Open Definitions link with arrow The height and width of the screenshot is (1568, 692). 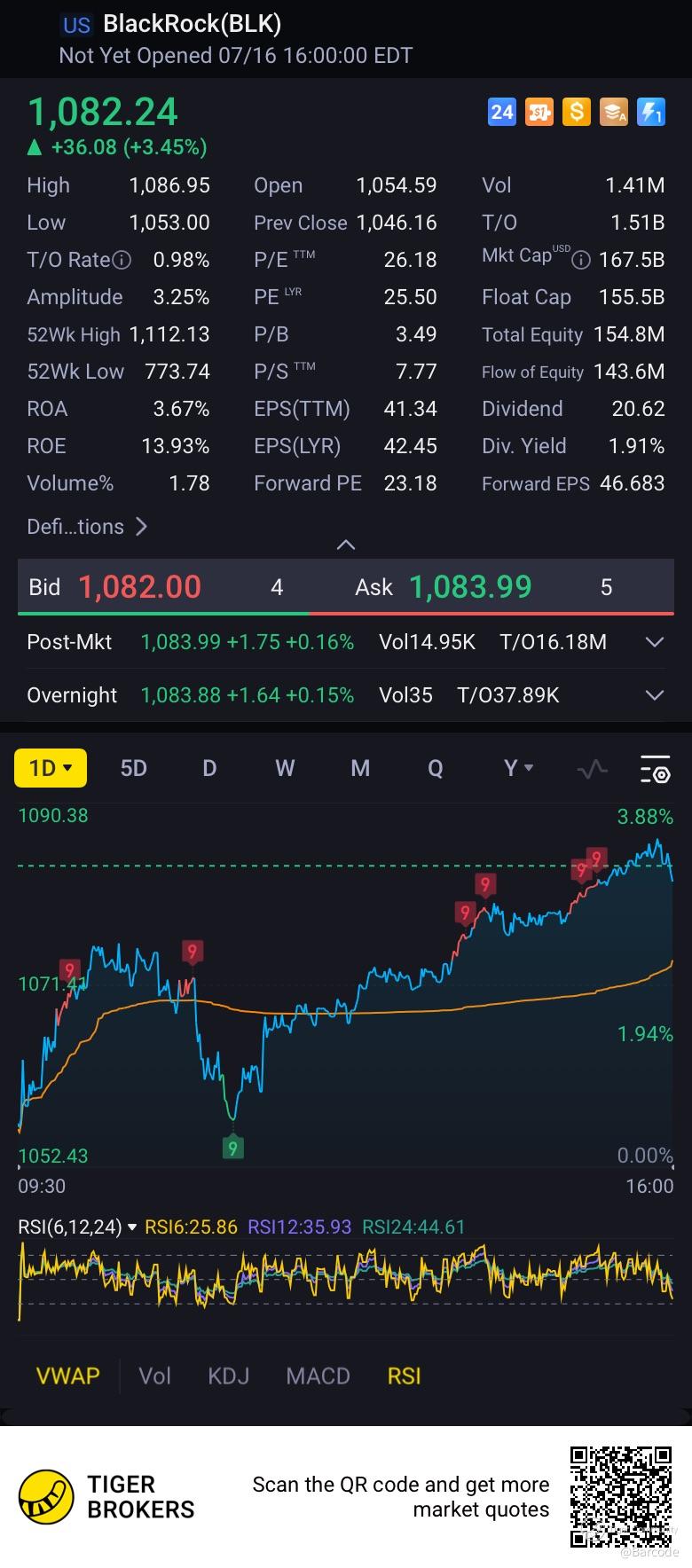tap(87, 527)
